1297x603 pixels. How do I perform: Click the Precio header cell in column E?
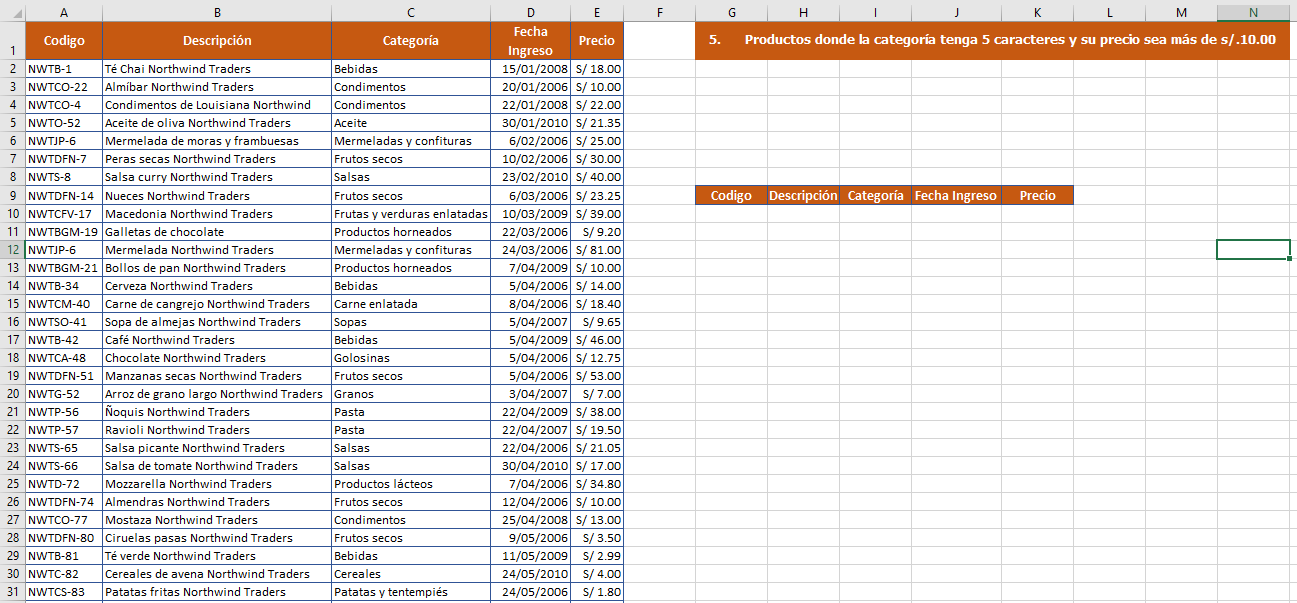click(x=597, y=41)
